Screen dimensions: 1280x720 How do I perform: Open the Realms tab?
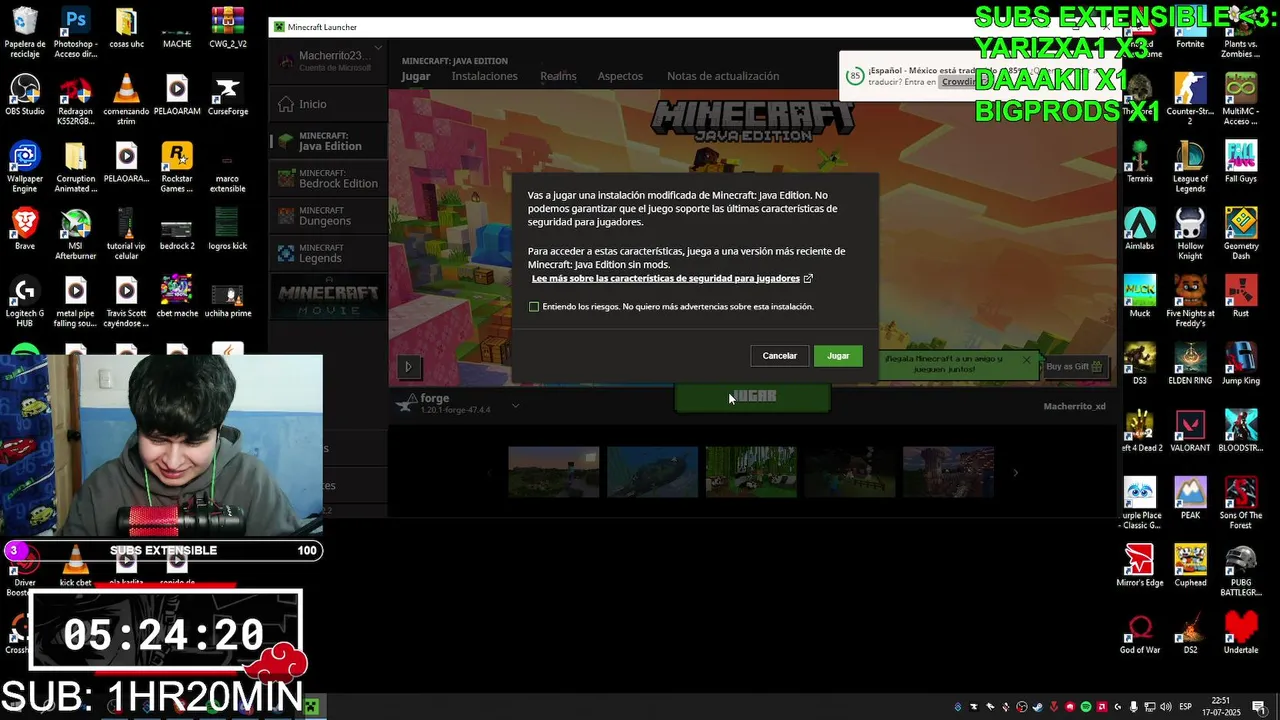[558, 76]
